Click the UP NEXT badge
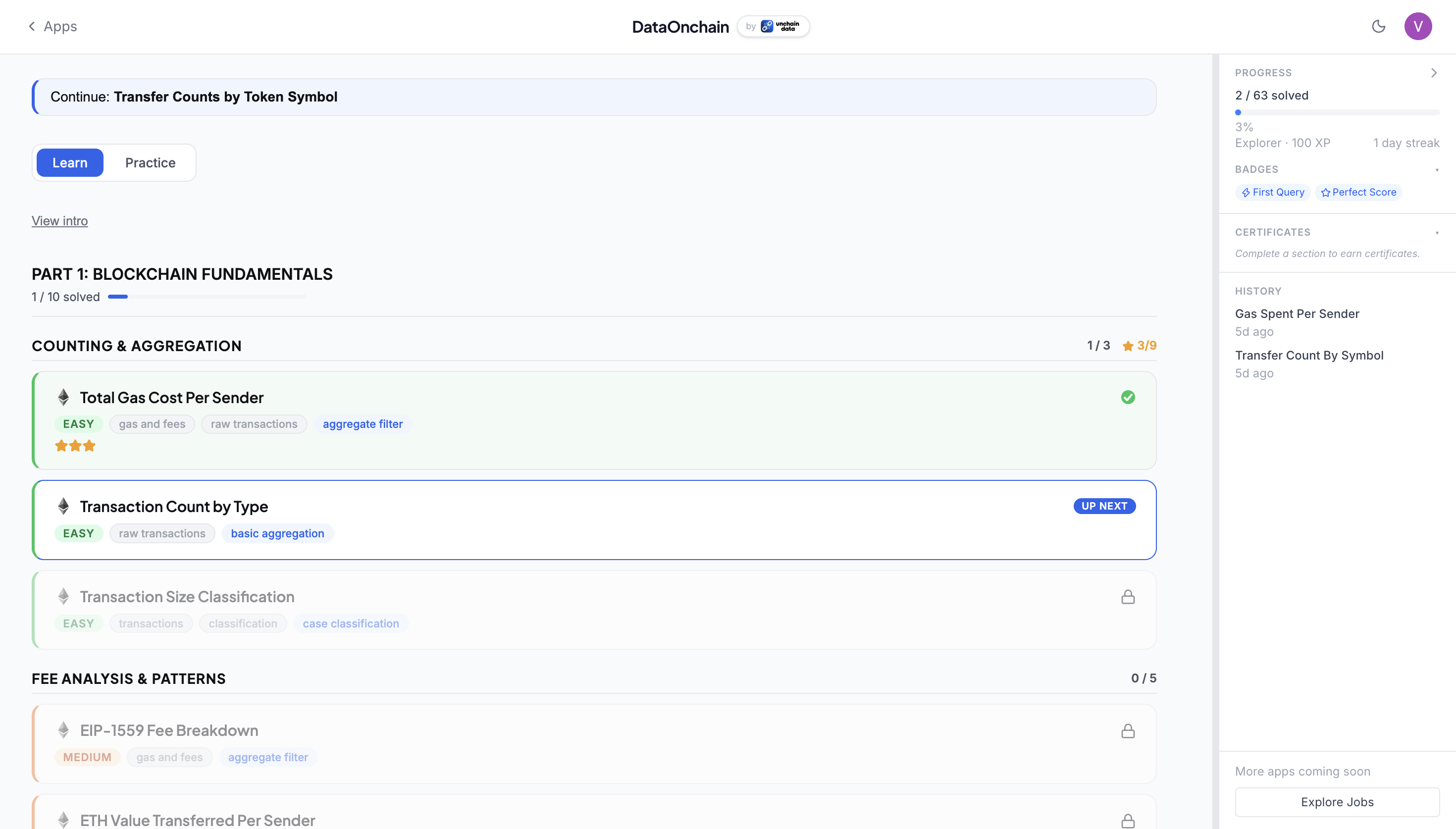 (x=1104, y=506)
